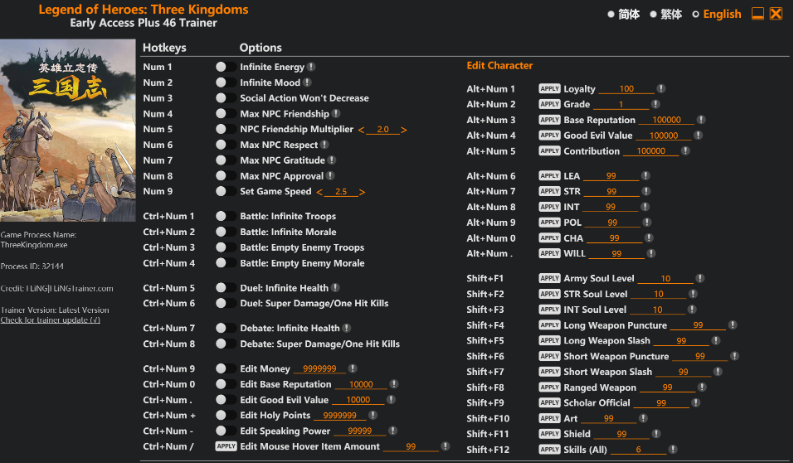793x463 pixels.
Task: Click info icon next to Contribution value
Action: click(x=685, y=151)
